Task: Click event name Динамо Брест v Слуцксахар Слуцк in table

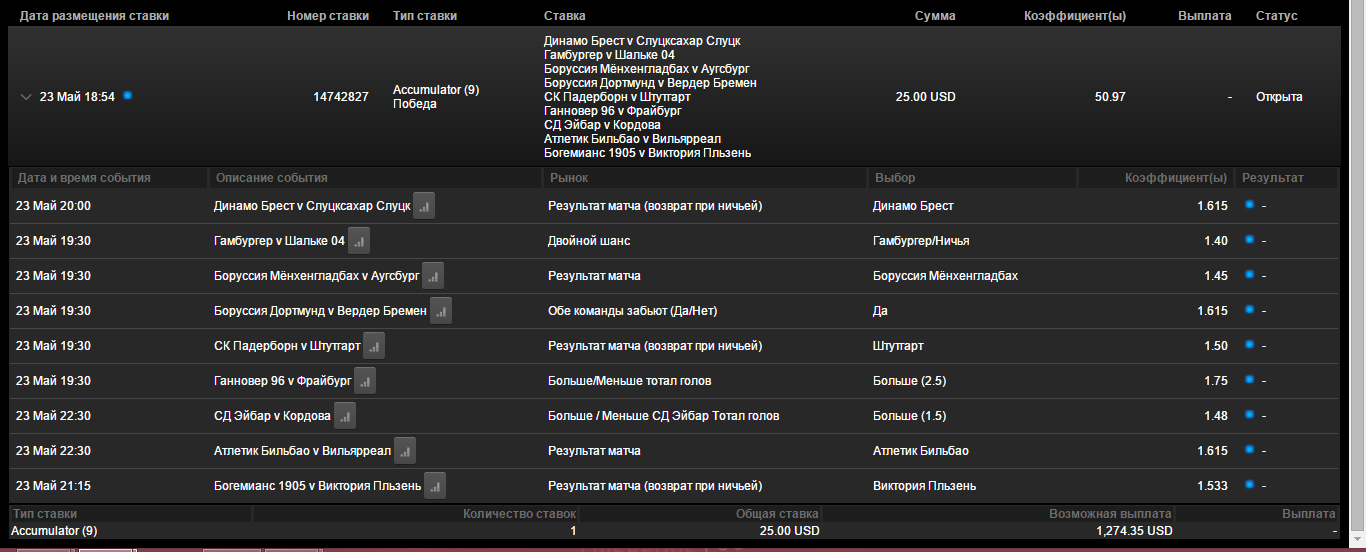Action: (x=312, y=206)
